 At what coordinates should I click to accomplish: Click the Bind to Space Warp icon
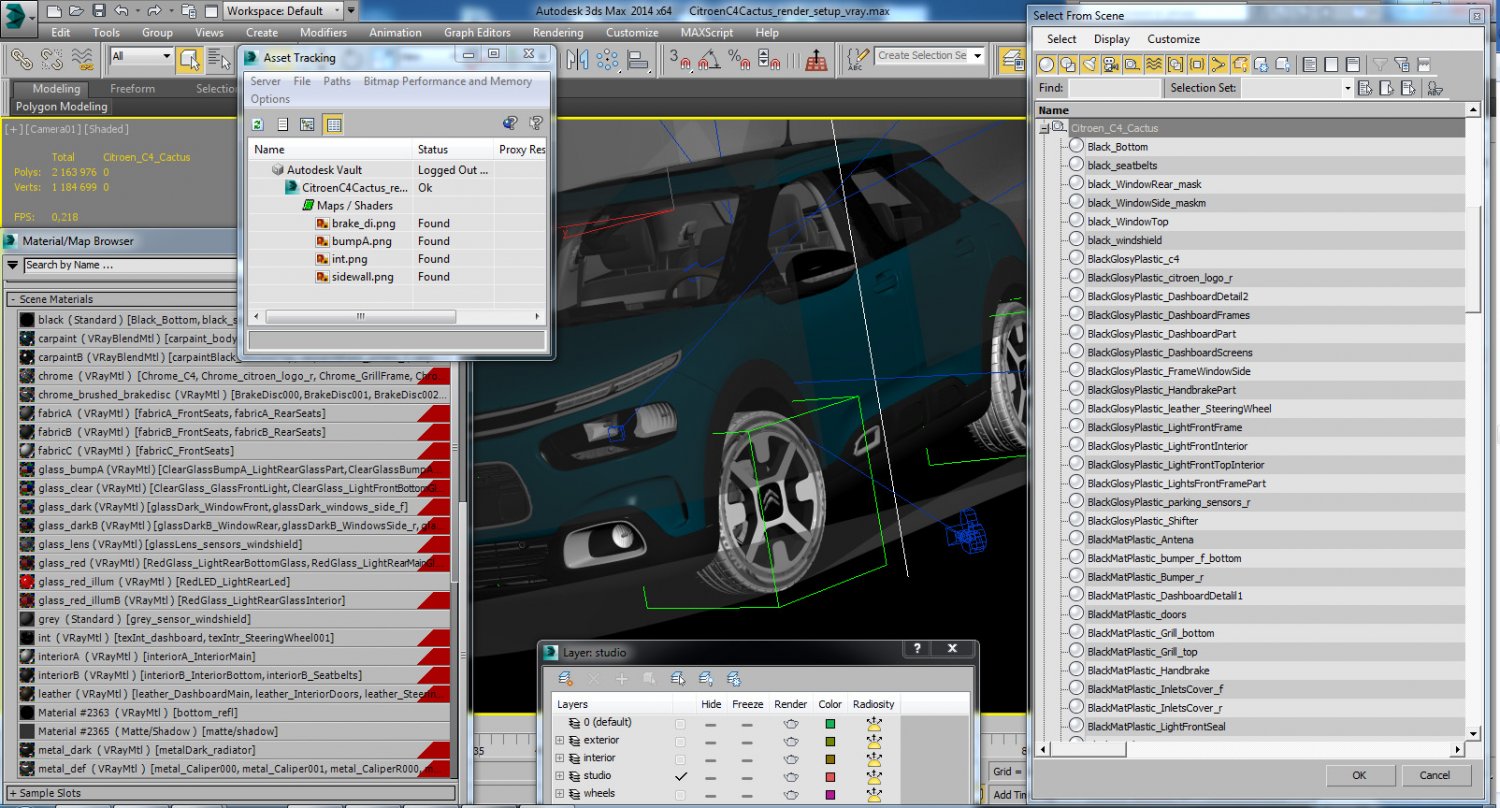pyautogui.click(x=84, y=59)
